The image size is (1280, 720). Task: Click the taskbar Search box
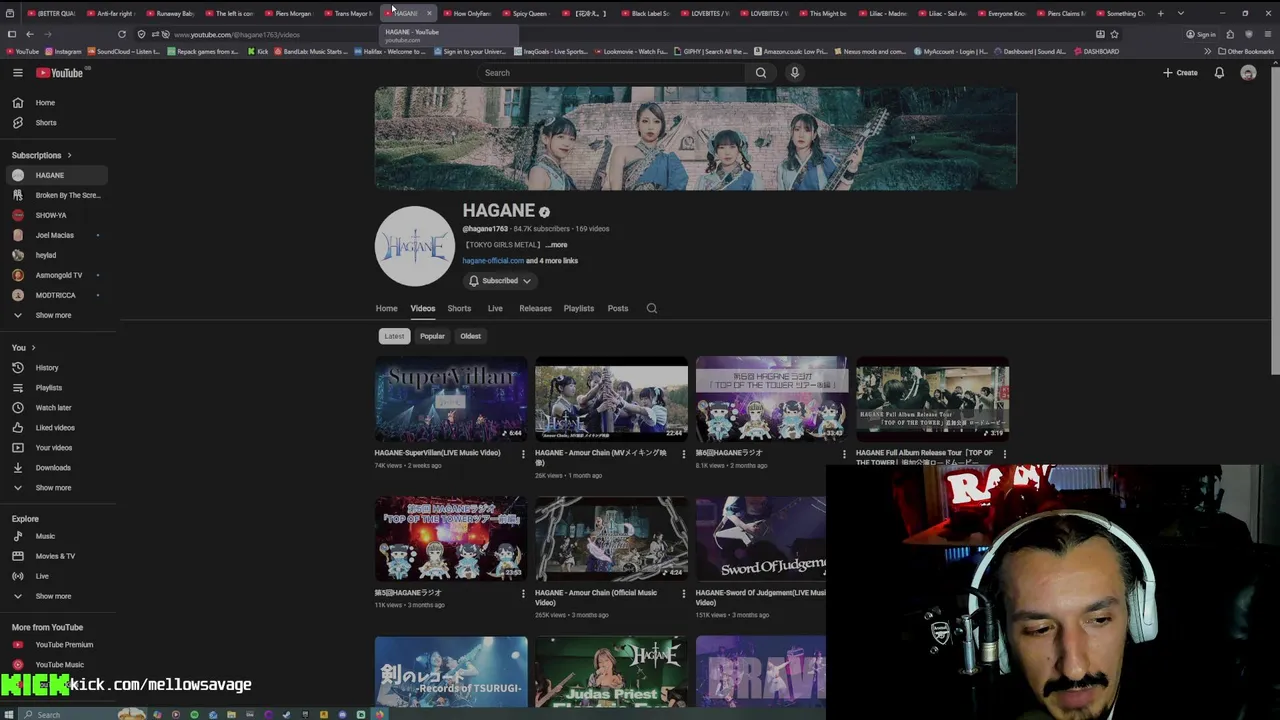70,714
